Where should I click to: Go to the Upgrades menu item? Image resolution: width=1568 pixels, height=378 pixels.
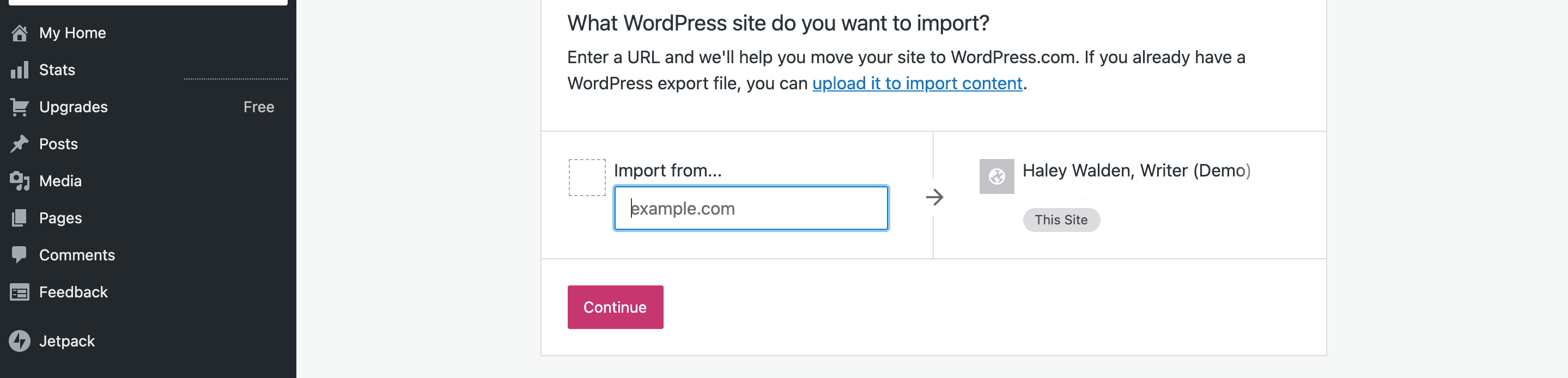pos(74,107)
